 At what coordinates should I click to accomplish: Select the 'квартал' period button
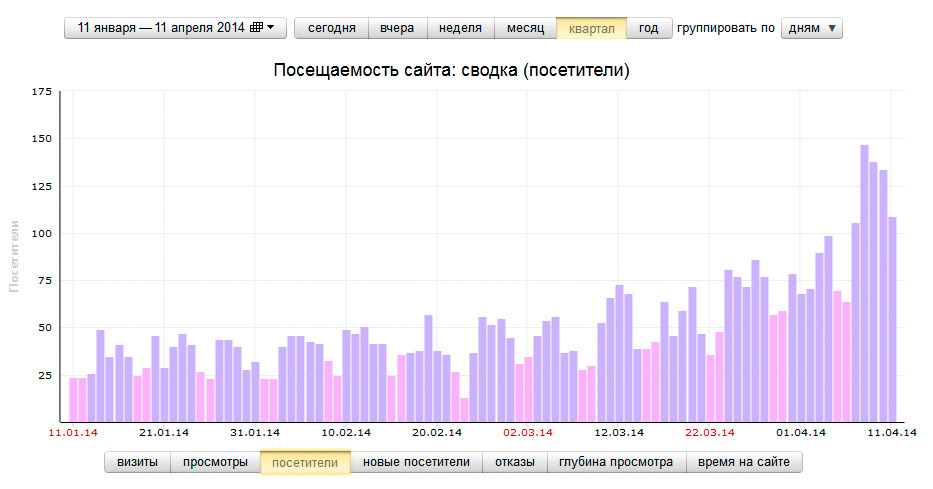pyautogui.click(x=591, y=28)
